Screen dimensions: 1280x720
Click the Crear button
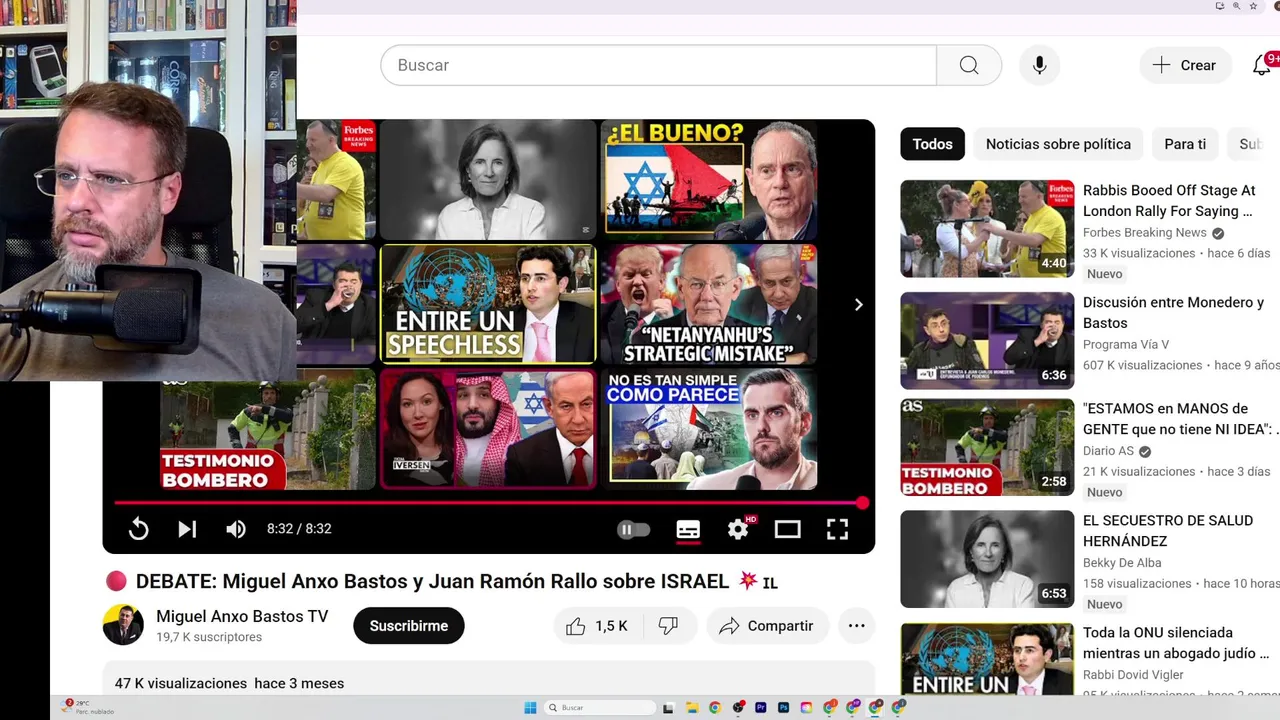(1185, 65)
